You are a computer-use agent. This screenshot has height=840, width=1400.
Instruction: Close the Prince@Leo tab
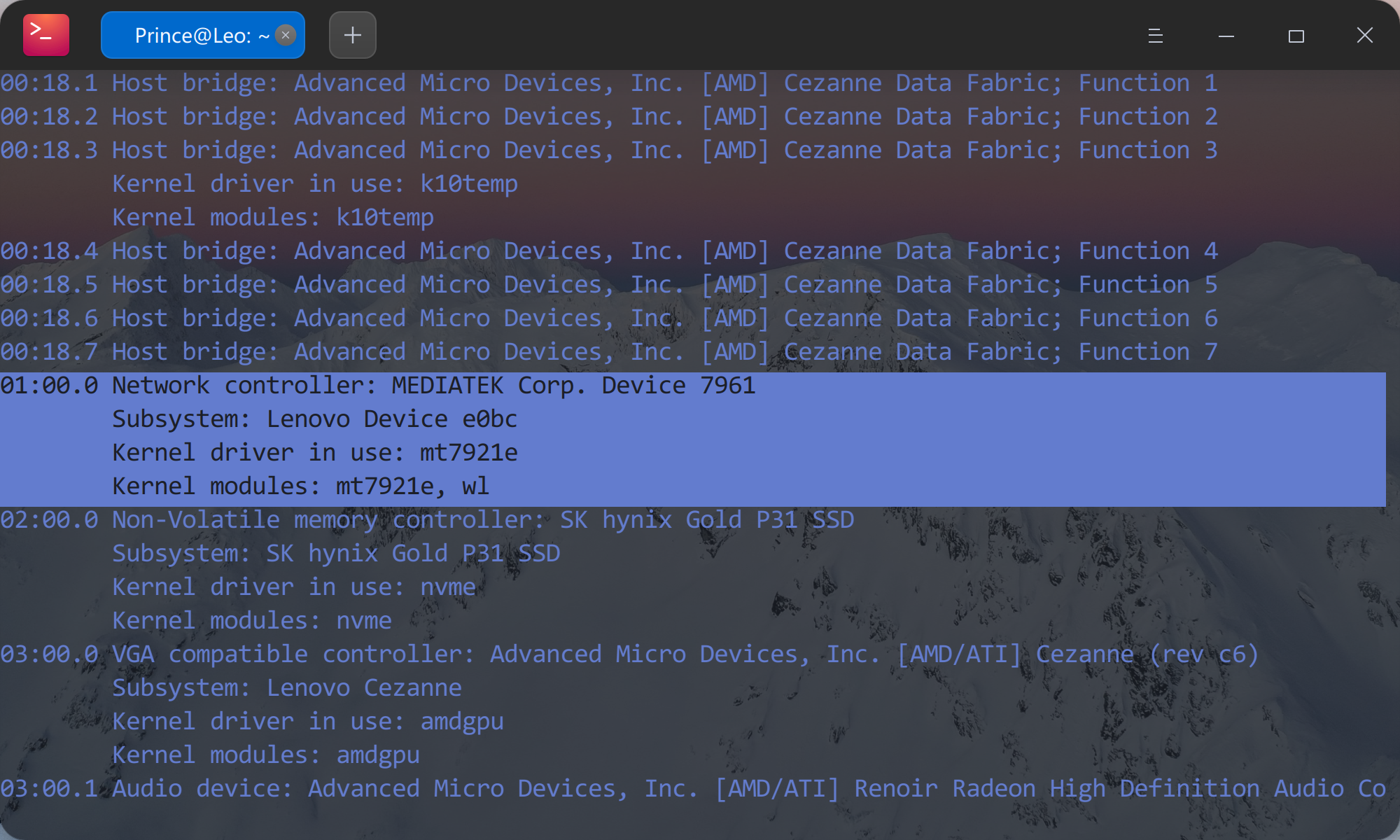(285, 34)
